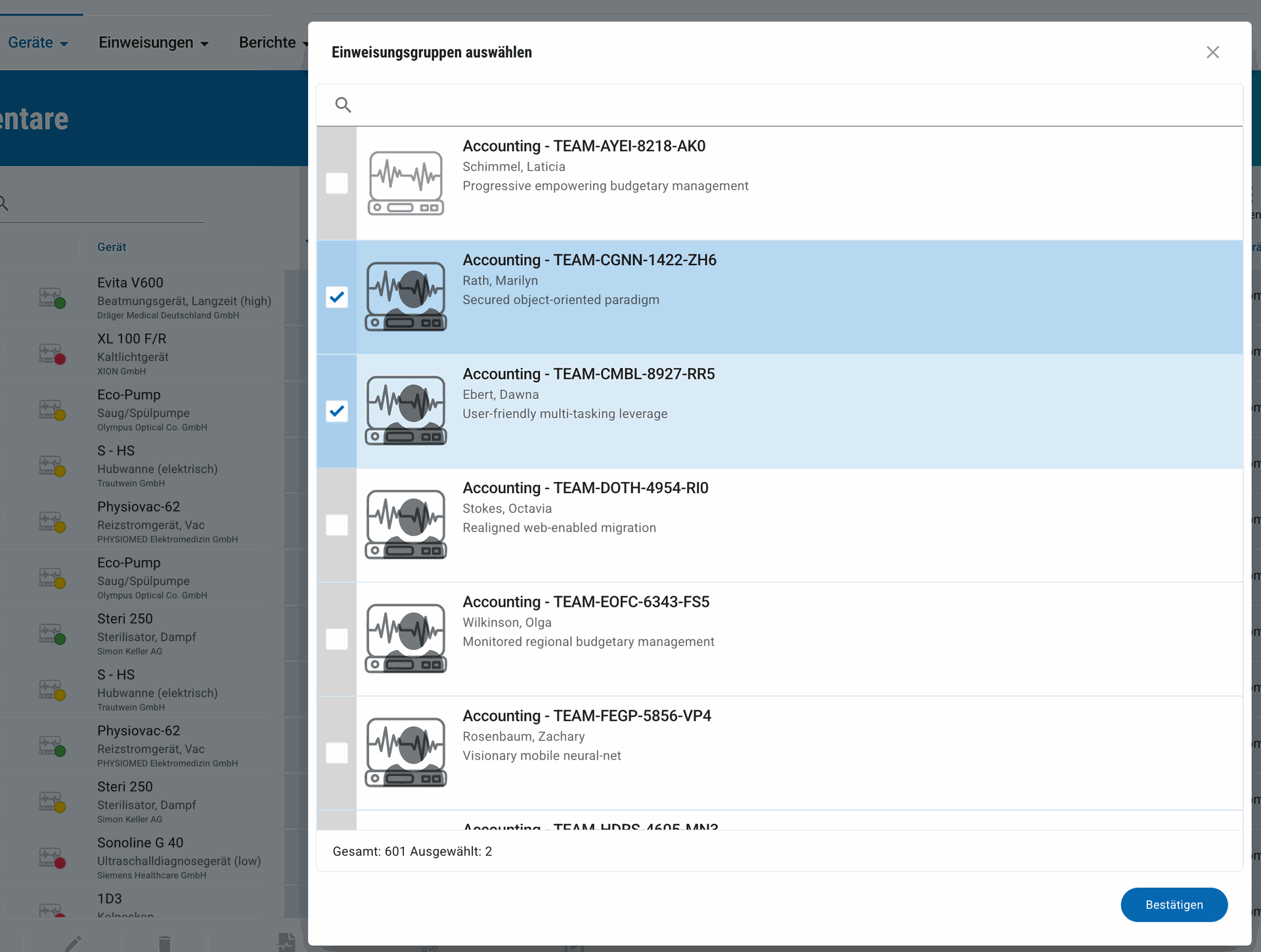Click the search magnifier icon in dialog
This screenshot has width=1261, height=952.
[x=343, y=105]
